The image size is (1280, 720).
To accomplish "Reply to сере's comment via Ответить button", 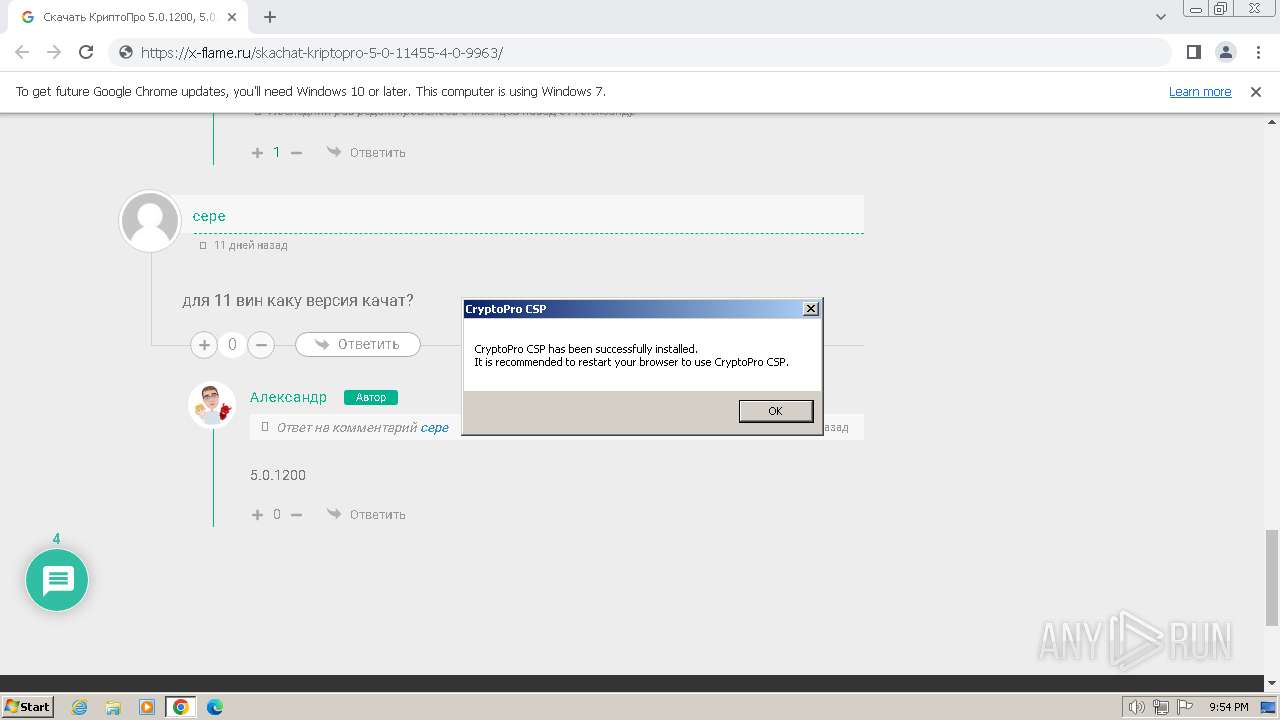I will click(358, 344).
